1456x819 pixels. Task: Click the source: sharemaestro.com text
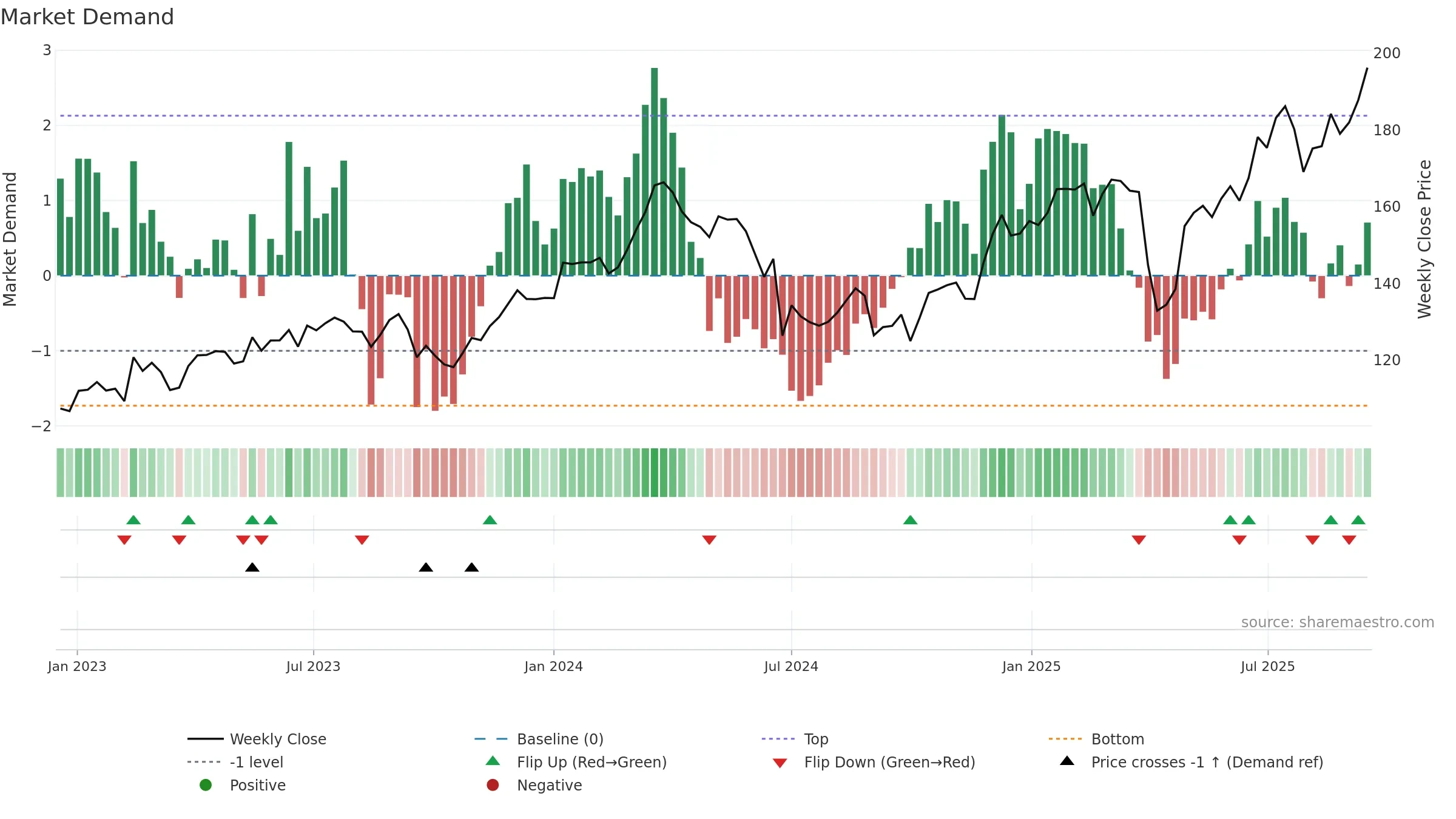(1338, 622)
